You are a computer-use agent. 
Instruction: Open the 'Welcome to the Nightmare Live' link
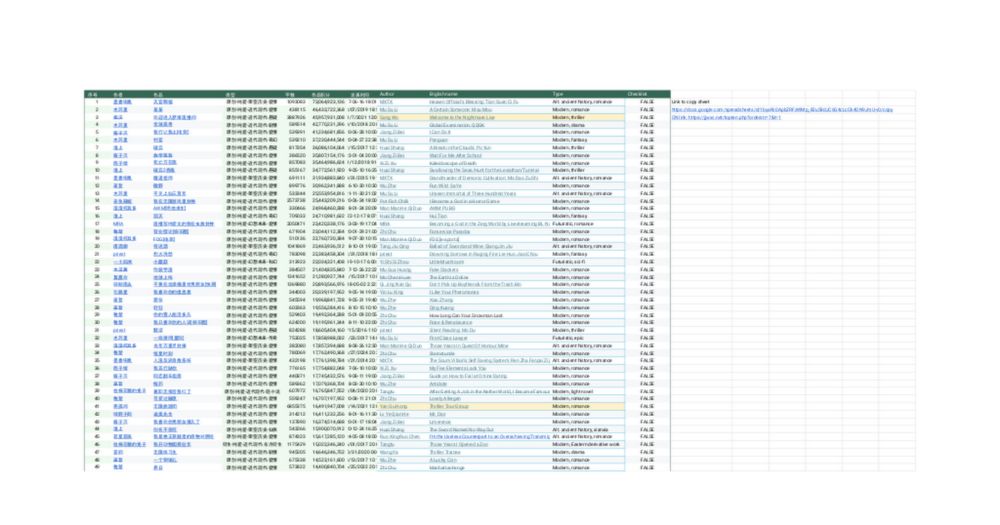tap(462, 117)
